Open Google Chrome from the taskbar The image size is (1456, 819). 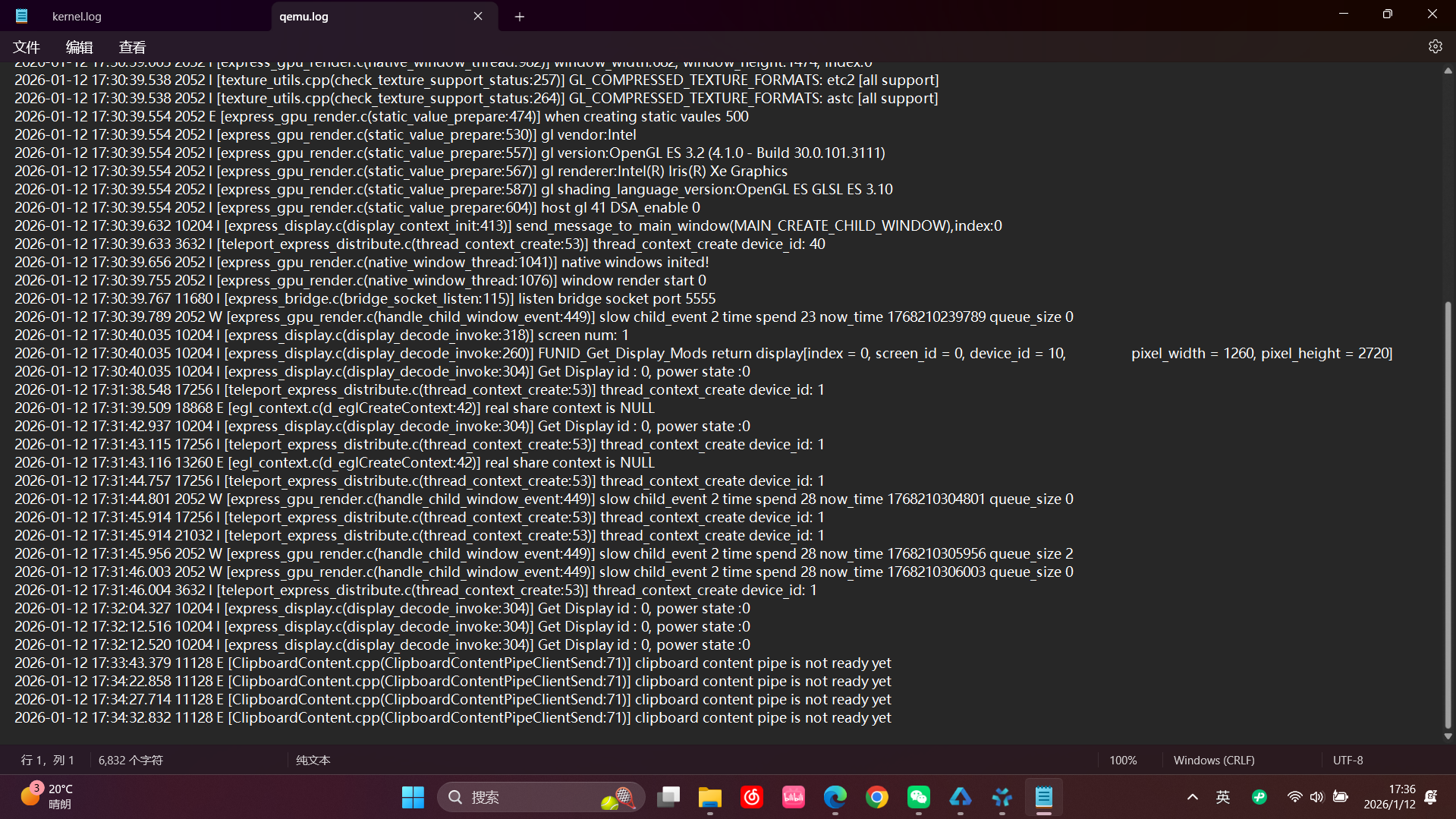tap(877, 797)
